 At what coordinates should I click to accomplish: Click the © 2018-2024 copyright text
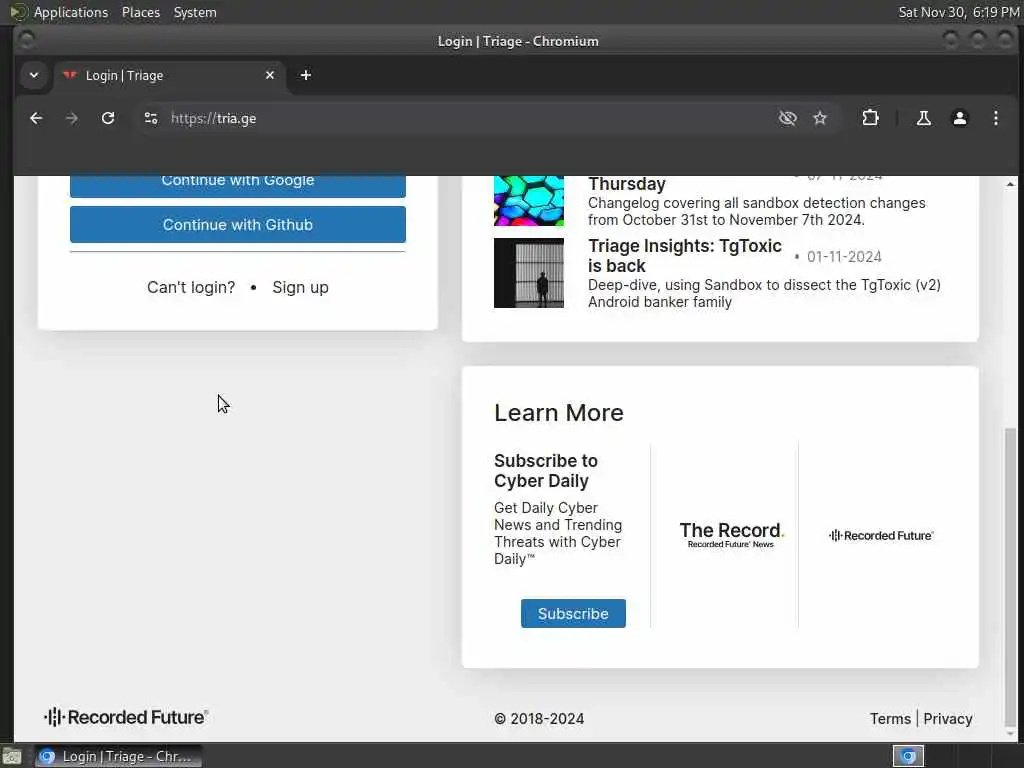coord(539,718)
